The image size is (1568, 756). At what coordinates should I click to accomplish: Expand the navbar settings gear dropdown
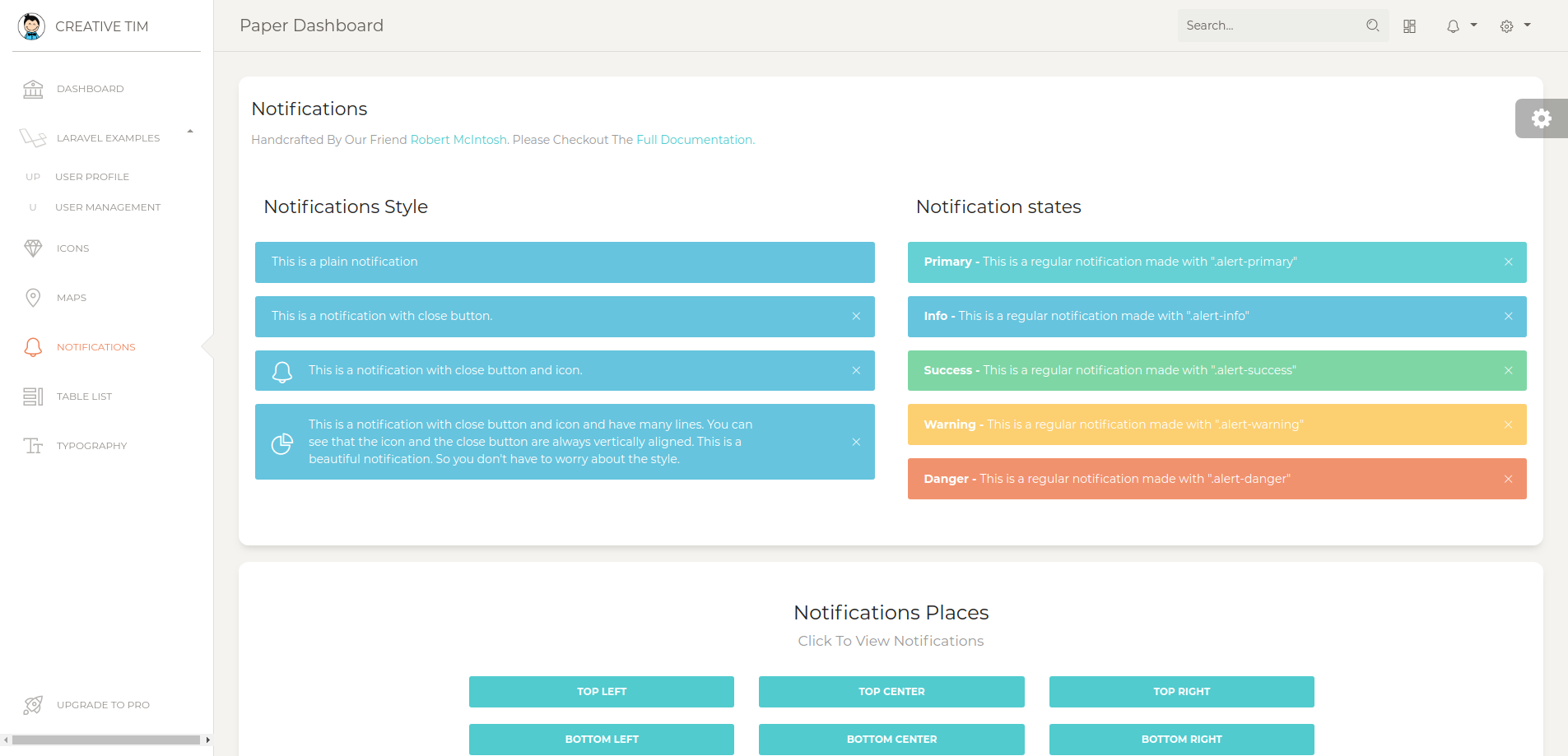[1514, 26]
